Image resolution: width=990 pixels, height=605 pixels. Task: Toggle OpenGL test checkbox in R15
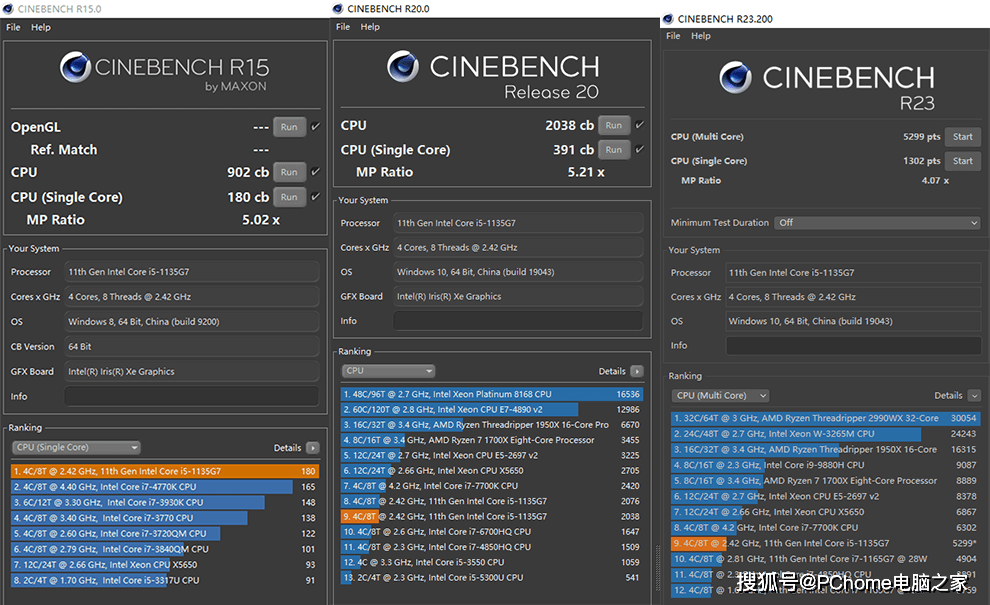click(x=316, y=126)
